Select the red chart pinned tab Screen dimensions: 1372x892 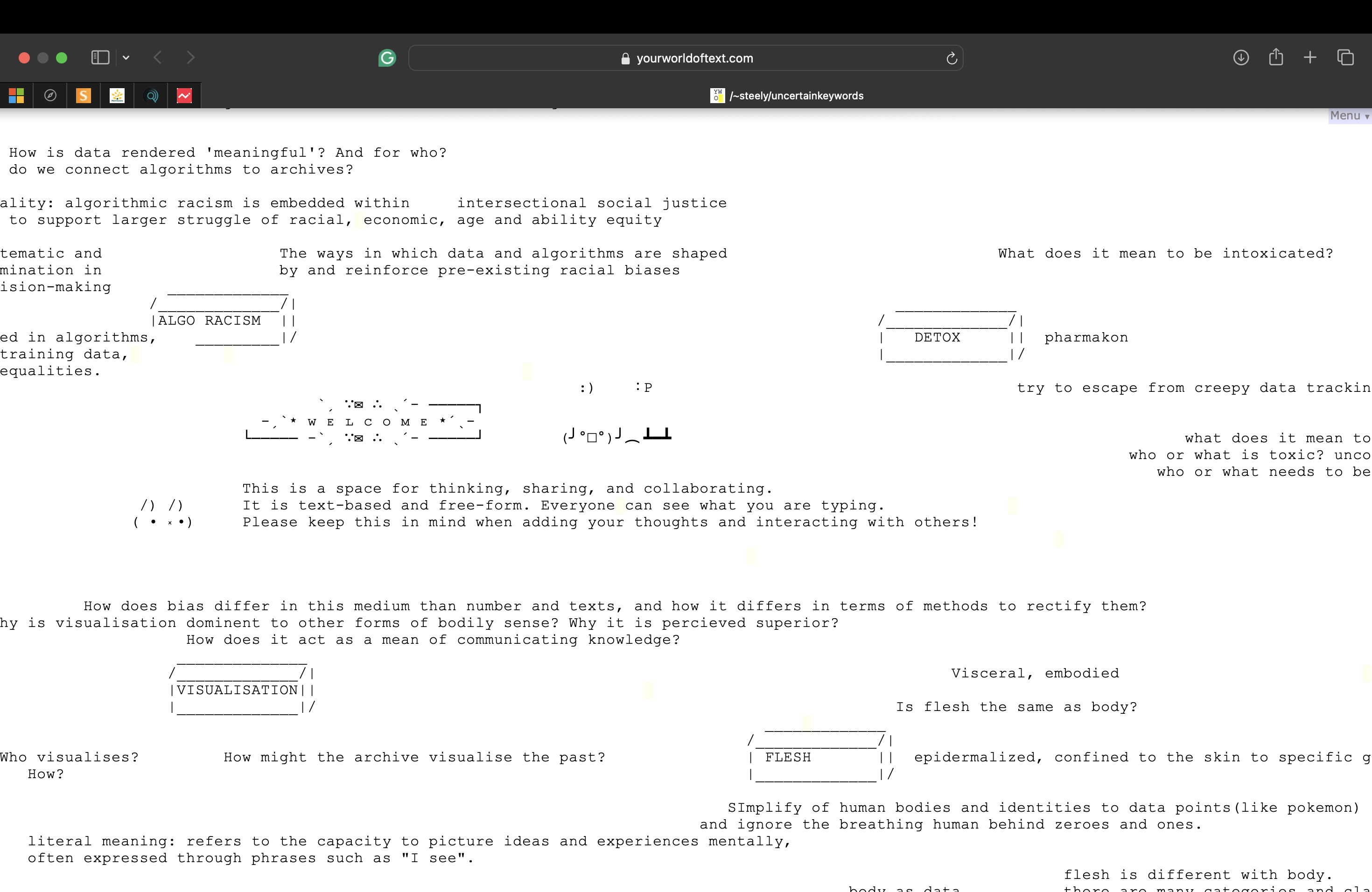[184, 96]
